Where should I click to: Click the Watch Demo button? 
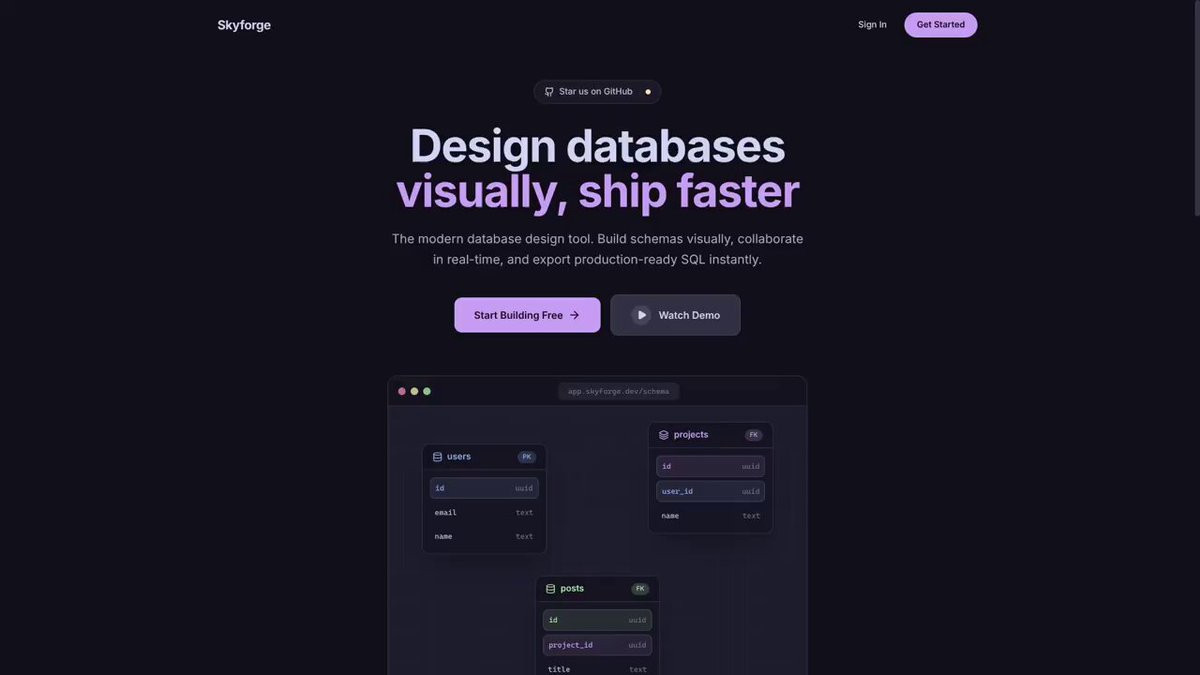[675, 315]
